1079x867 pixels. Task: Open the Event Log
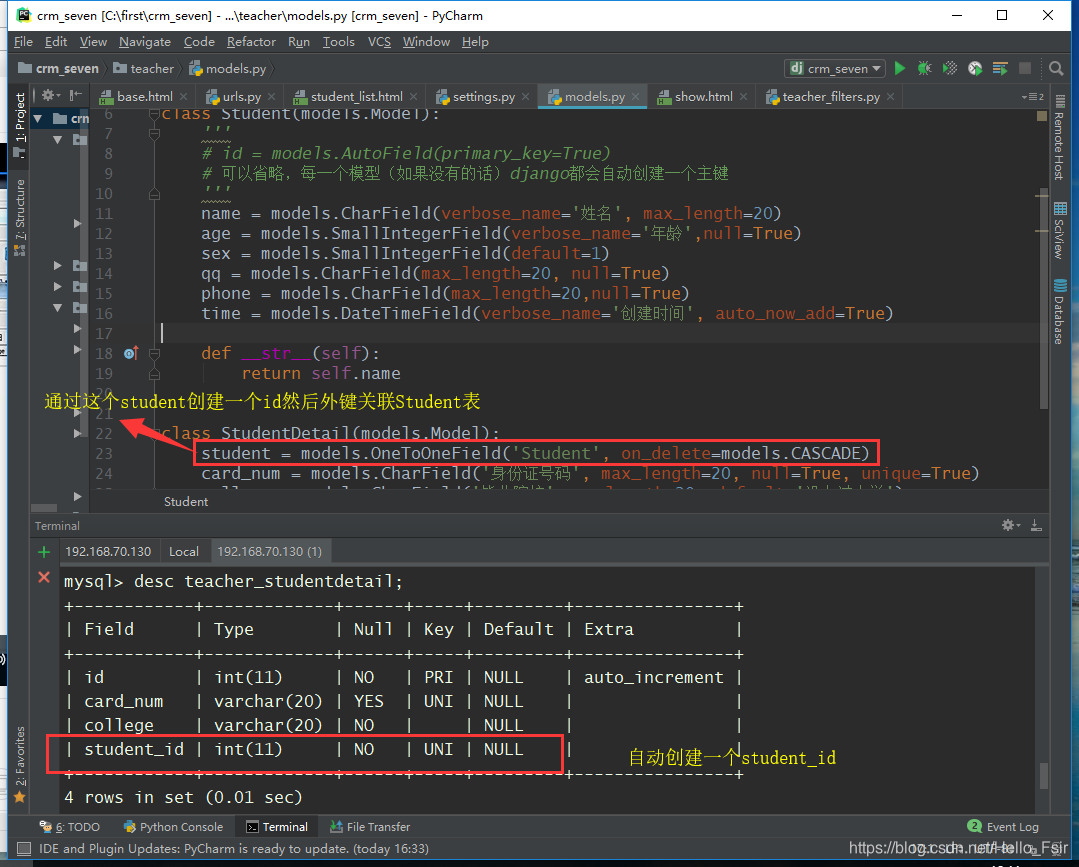coord(1003,827)
